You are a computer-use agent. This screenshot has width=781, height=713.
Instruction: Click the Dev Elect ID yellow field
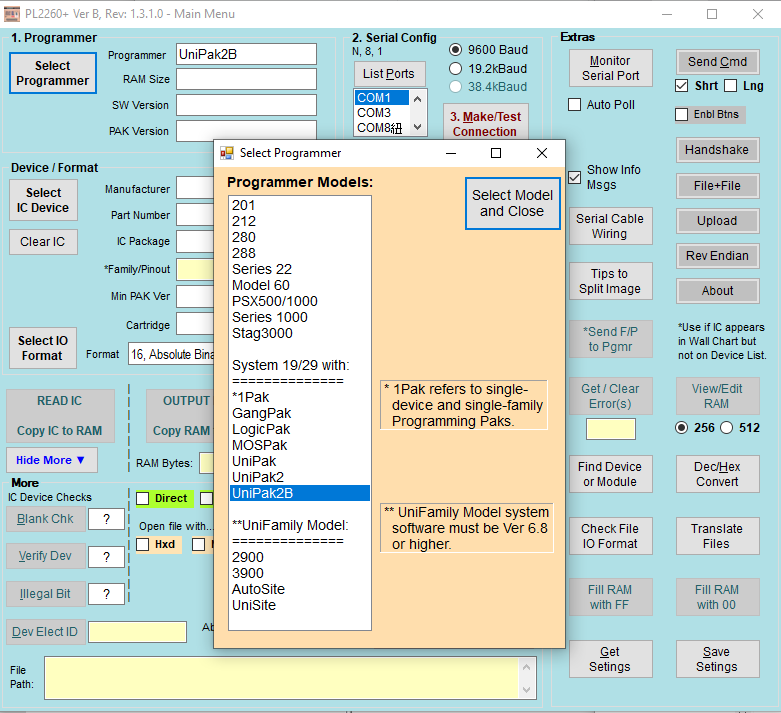137,632
